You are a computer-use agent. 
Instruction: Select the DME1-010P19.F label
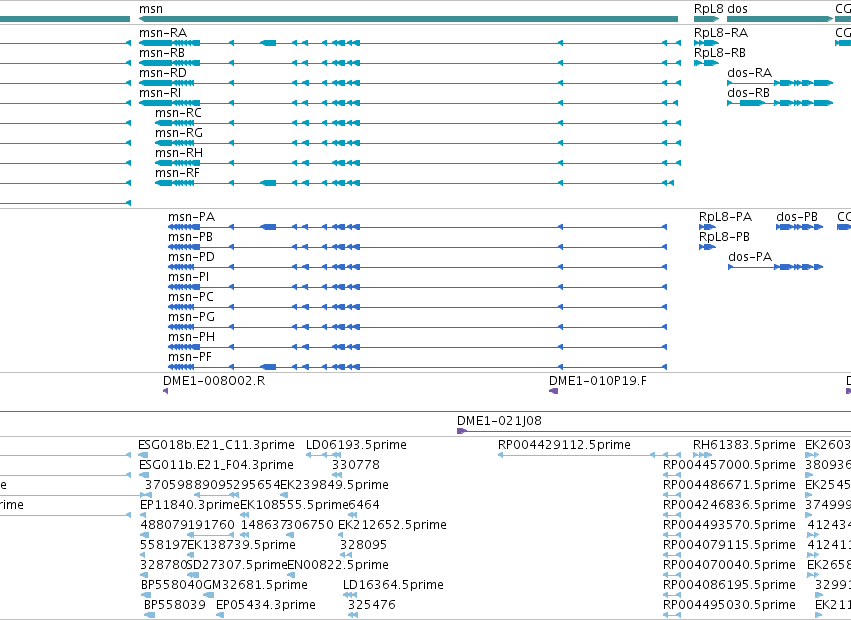coord(598,381)
